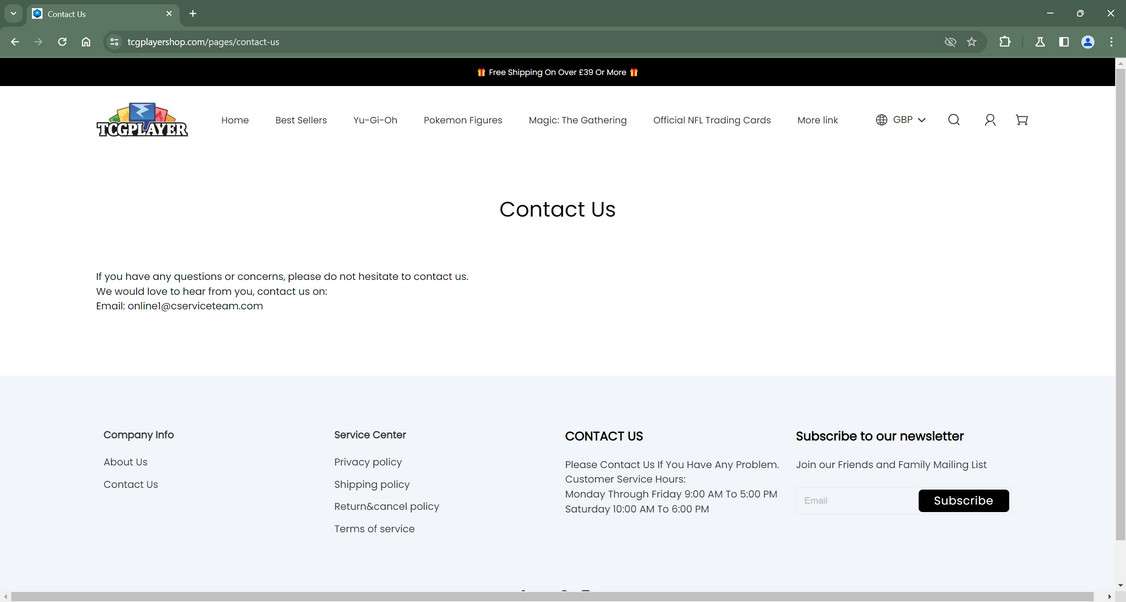The width and height of the screenshot is (1126, 602).
Task: Click 'Service Center' footer heading
Action: click(370, 435)
